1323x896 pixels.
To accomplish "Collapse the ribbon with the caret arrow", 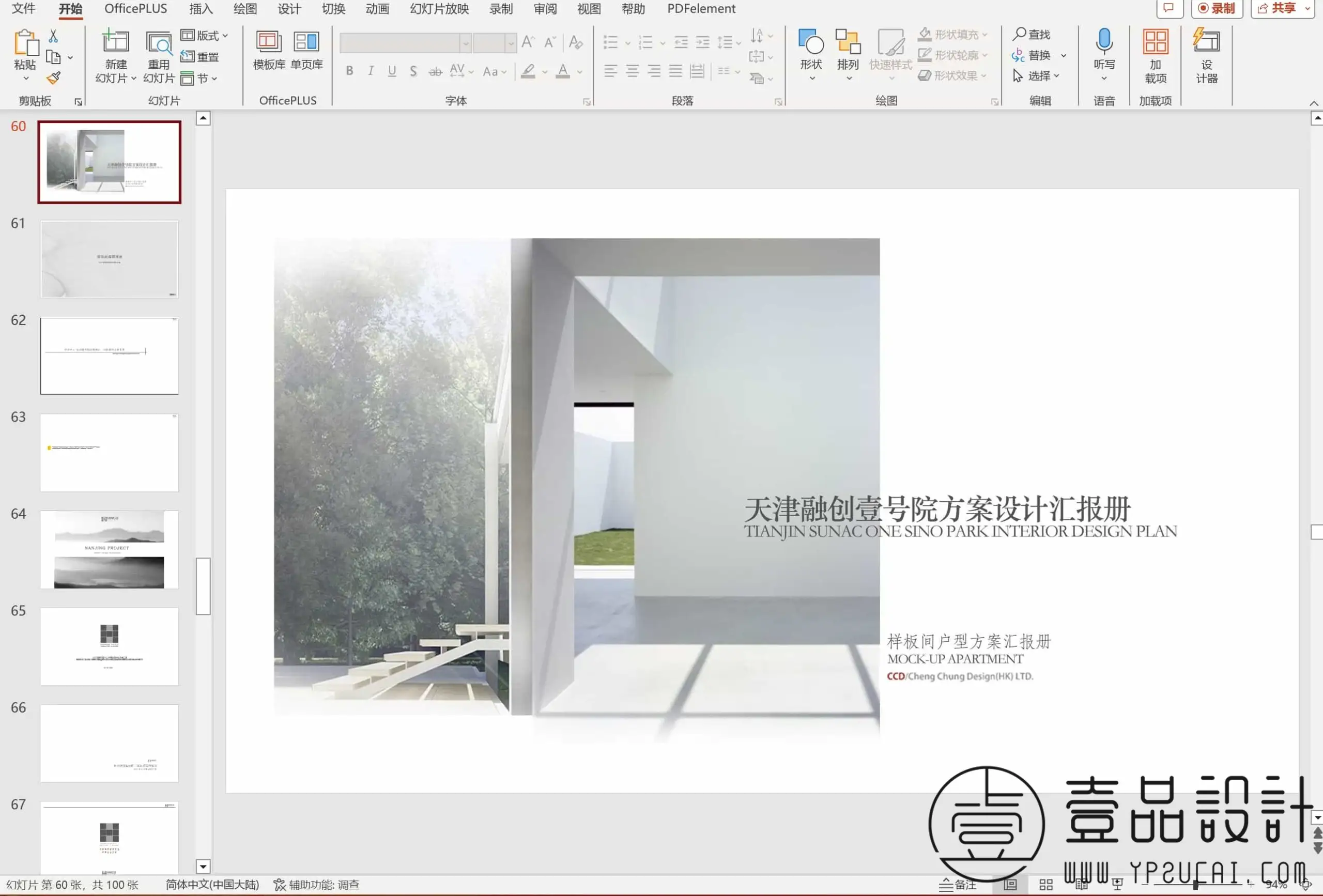I will click(x=1313, y=103).
